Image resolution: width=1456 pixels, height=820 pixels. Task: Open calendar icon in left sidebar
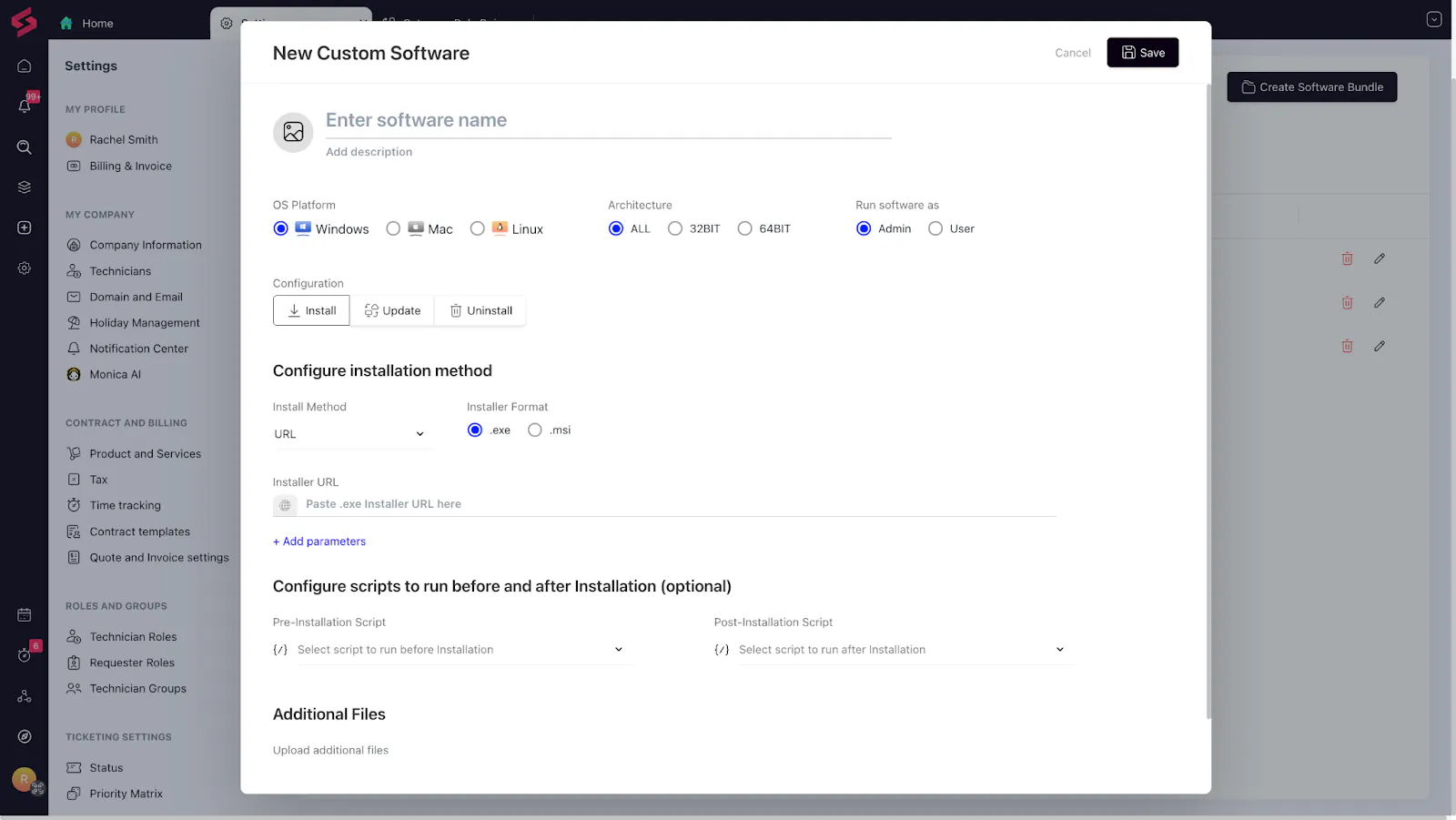pyautogui.click(x=25, y=615)
